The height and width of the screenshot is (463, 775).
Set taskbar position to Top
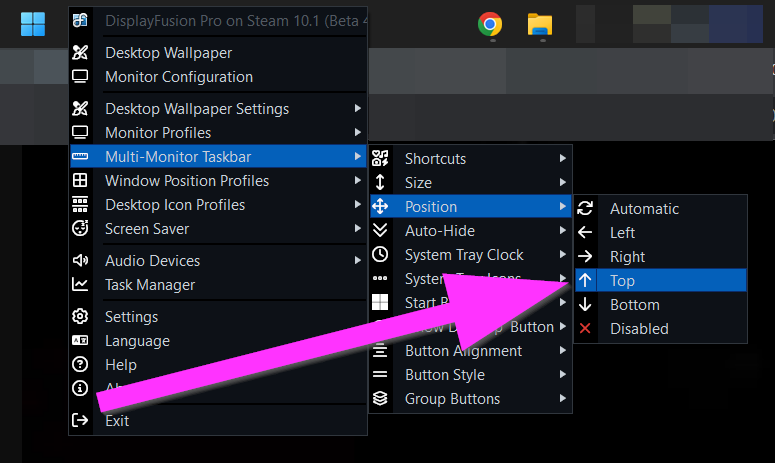(x=622, y=281)
